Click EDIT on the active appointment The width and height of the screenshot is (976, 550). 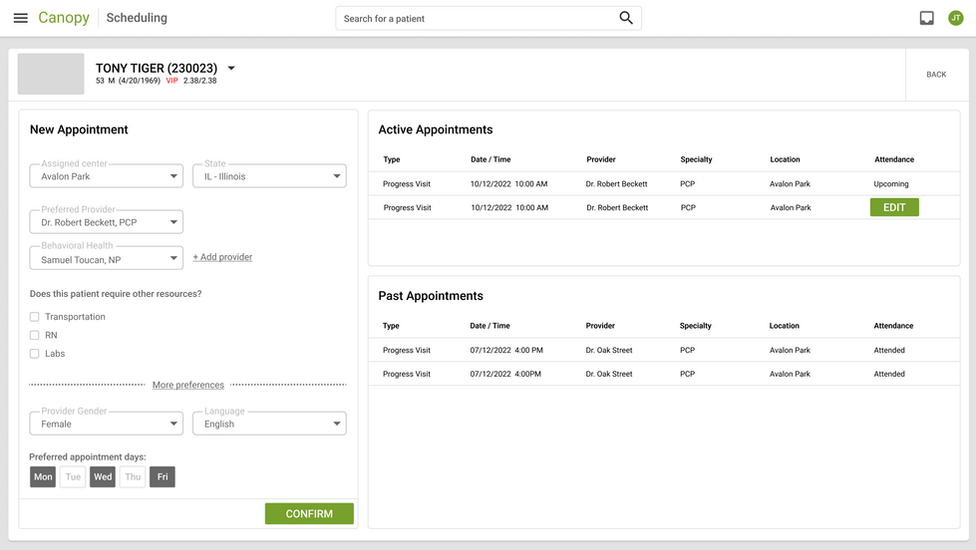[894, 207]
